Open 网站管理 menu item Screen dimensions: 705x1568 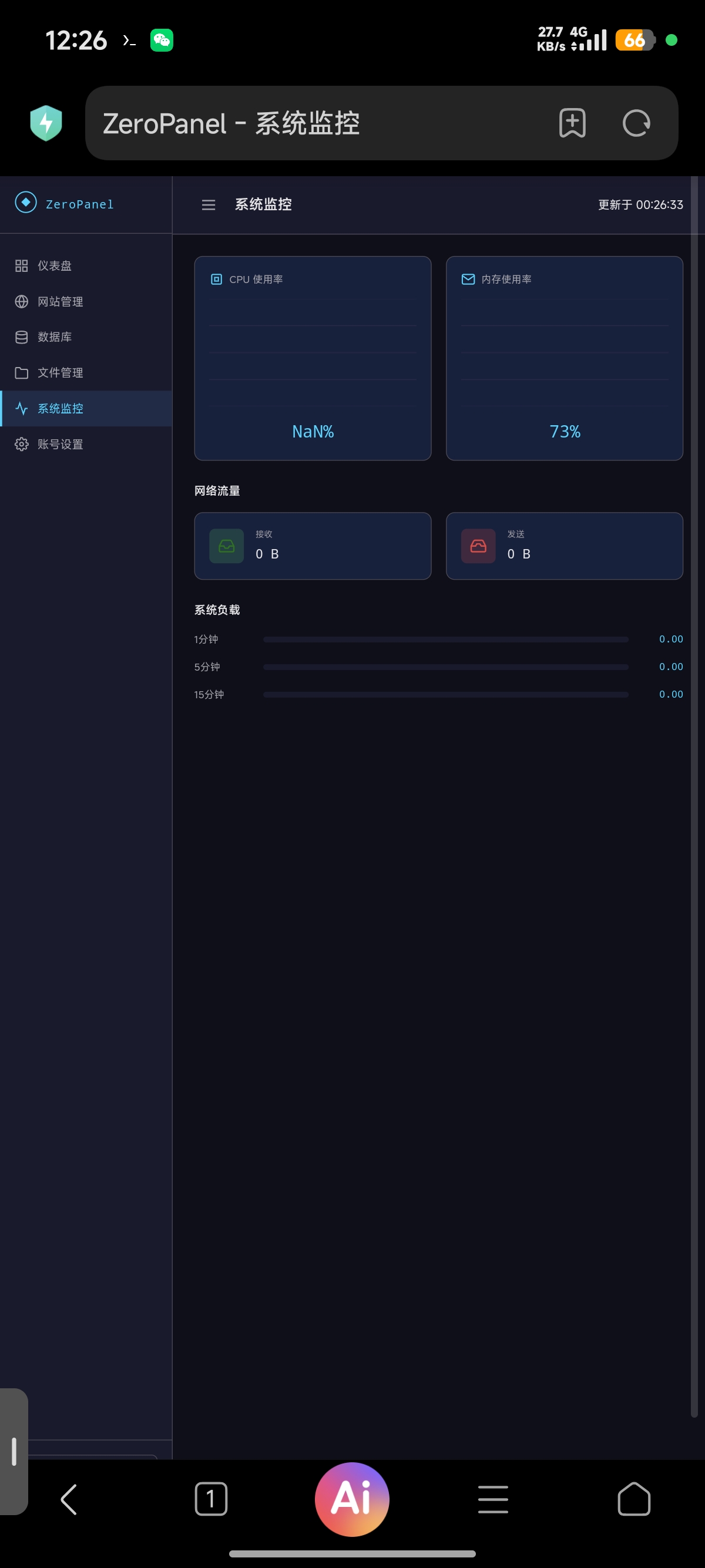86,302
